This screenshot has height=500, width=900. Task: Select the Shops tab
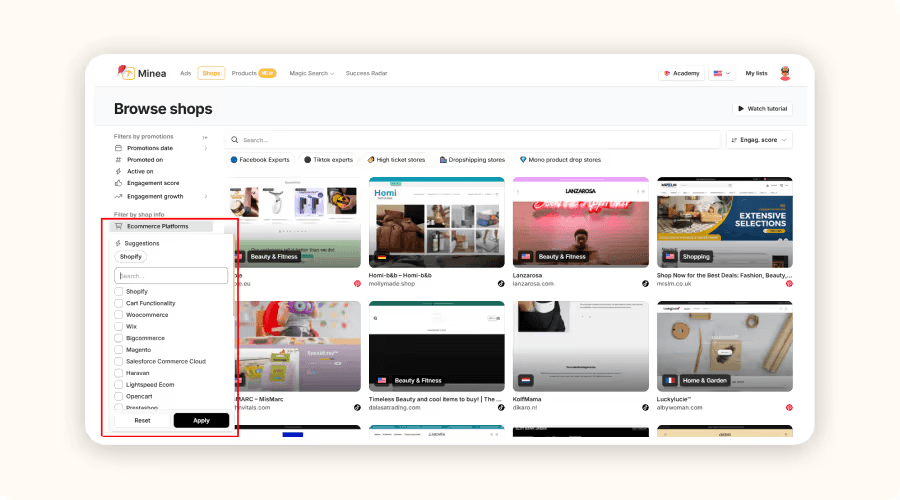coord(211,73)
